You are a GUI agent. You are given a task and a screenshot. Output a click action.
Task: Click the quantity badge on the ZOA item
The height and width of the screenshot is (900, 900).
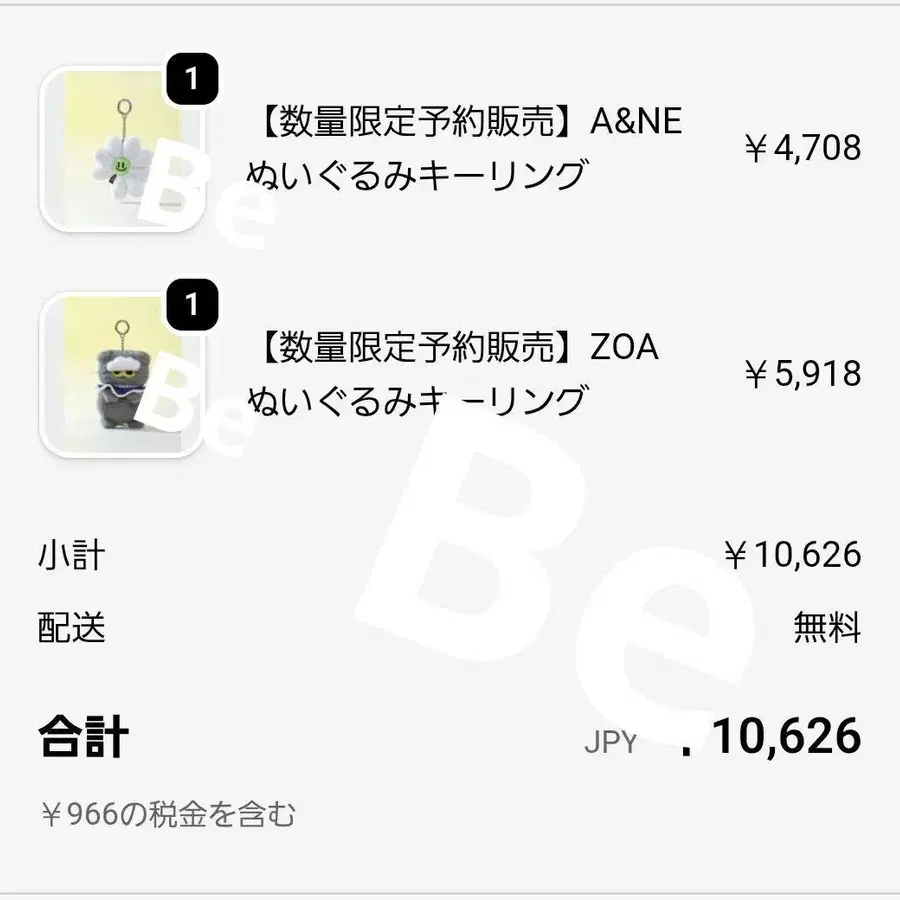point(192,304)
